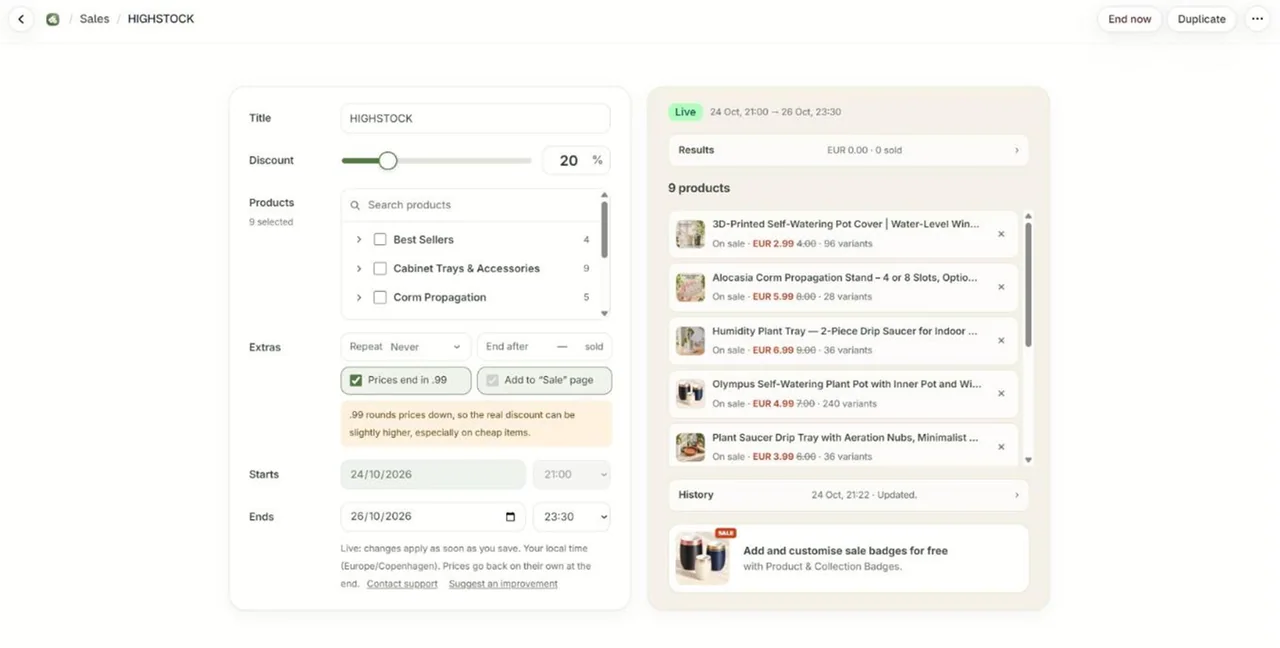Remove the Olympus Self-Watering Plant Pot product
Viewport: 1280px width, 648px height.
tap(1001, 394)
